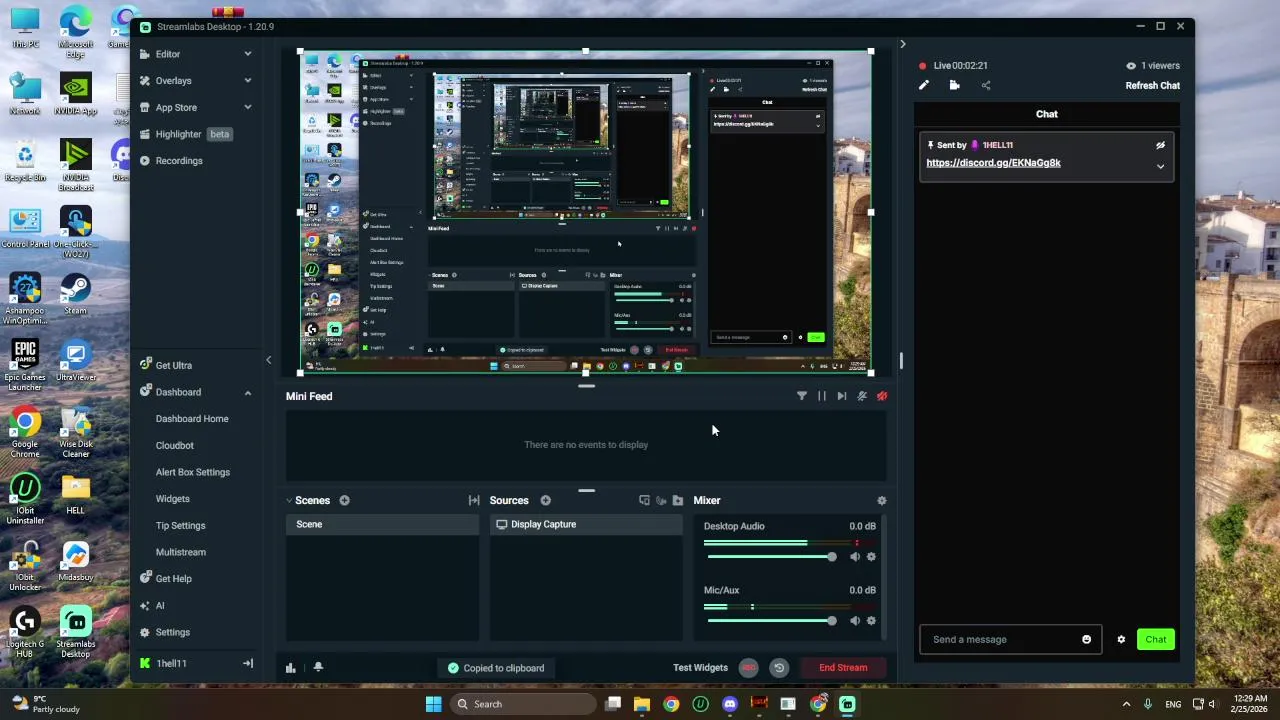Toggle the REC recording button

(x=749, y=668)
